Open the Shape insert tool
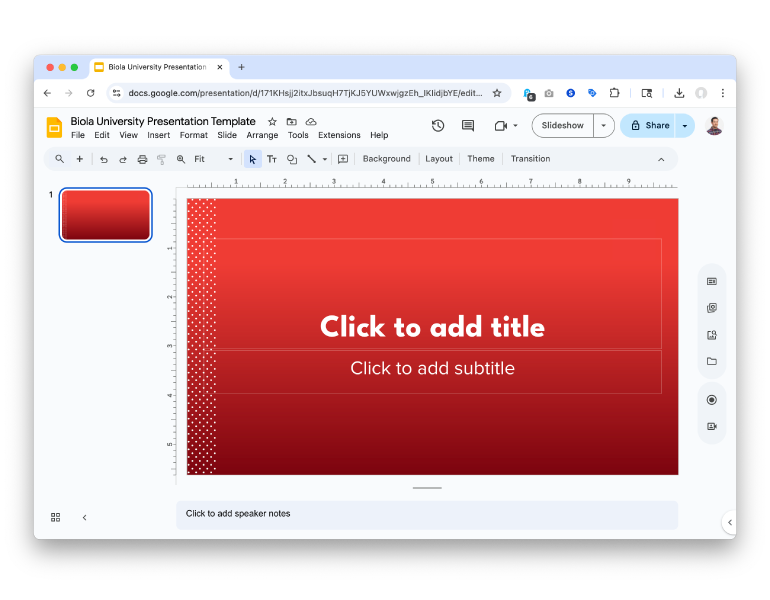The height and width of the screenshot is (600, 770). (x=292, y=159)
